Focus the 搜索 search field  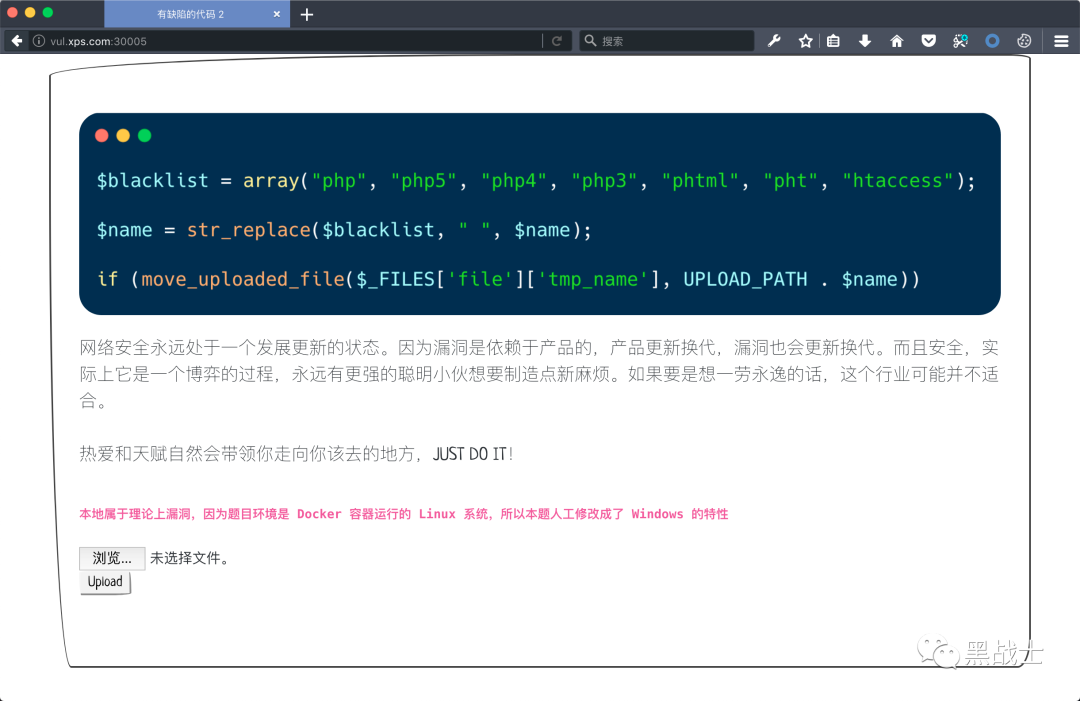(x=667, y=41)
